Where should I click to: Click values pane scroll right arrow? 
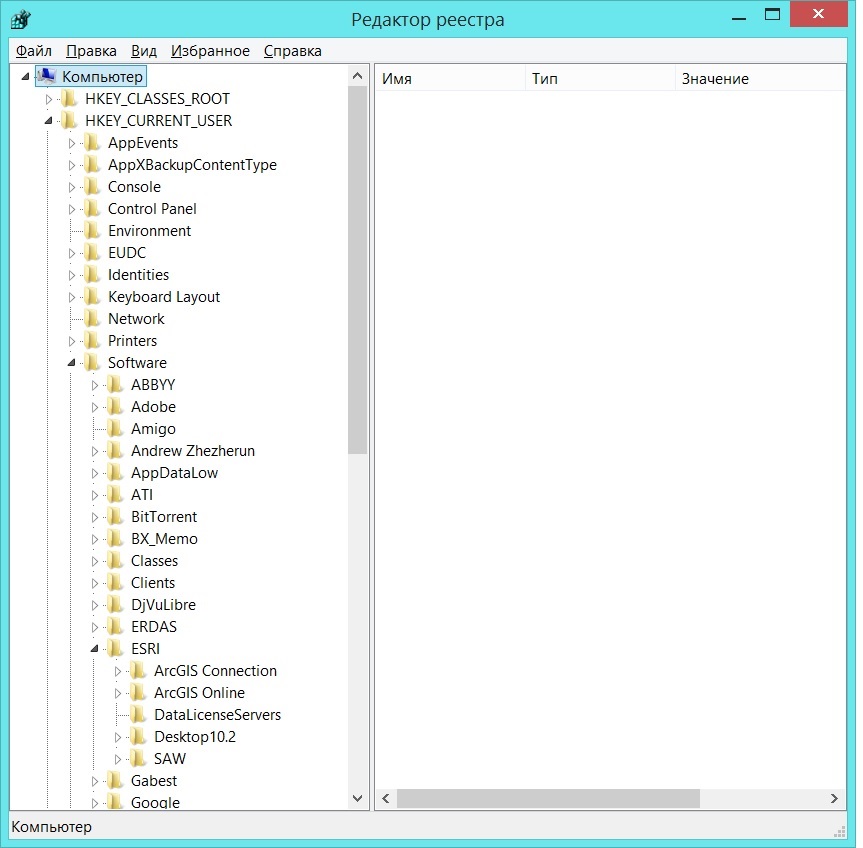pos(834,798)
